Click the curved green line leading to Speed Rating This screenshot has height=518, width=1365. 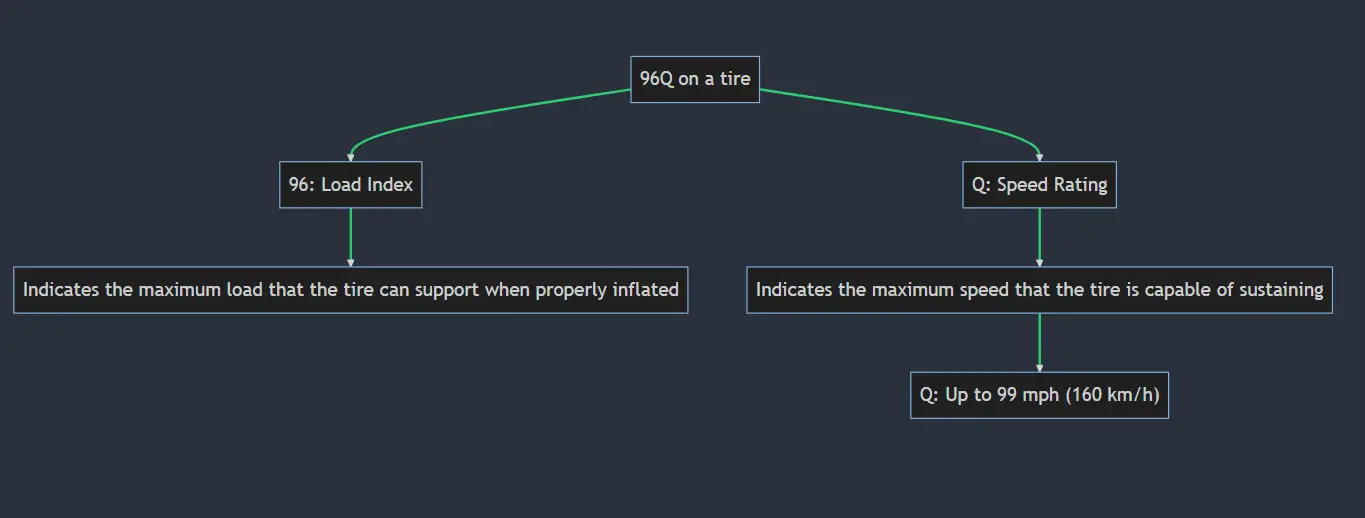click(x=900, y=114)
